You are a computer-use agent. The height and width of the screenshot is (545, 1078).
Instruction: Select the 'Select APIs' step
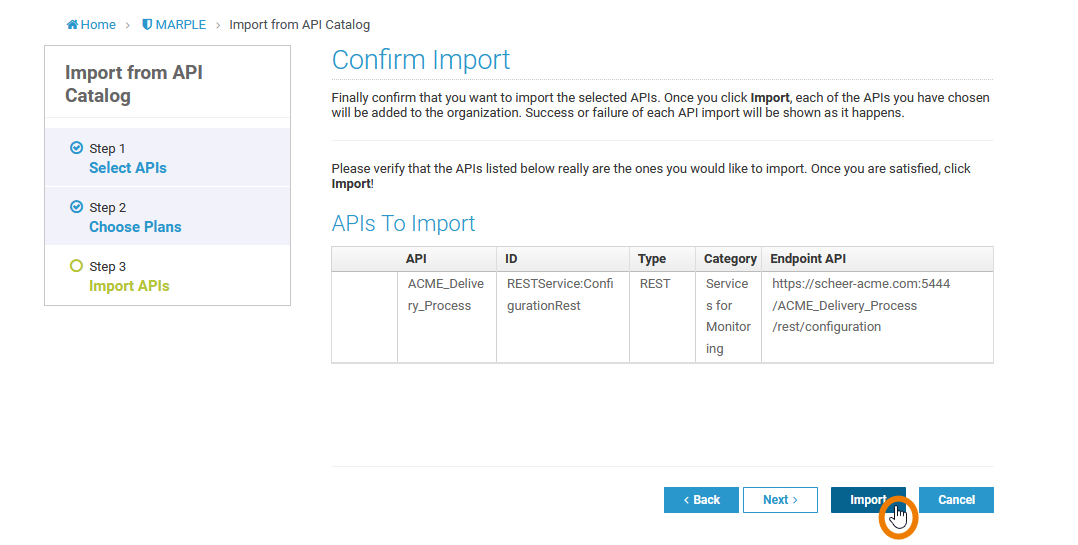(x=128, y=168)
